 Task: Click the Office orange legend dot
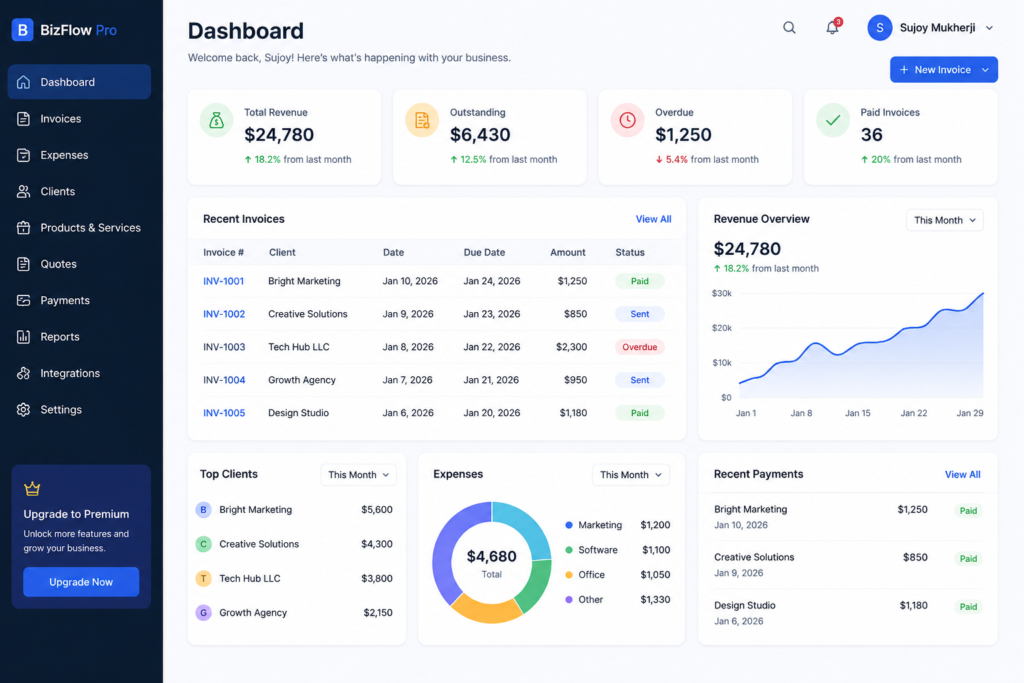(x=569, y=575)
